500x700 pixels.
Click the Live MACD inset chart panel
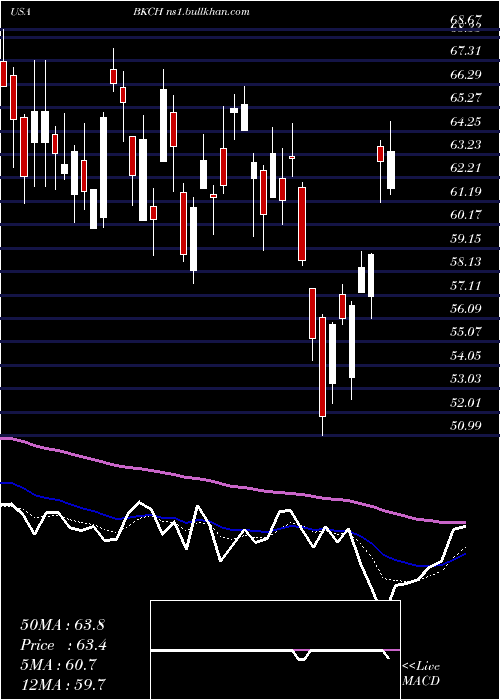[275, 650]
